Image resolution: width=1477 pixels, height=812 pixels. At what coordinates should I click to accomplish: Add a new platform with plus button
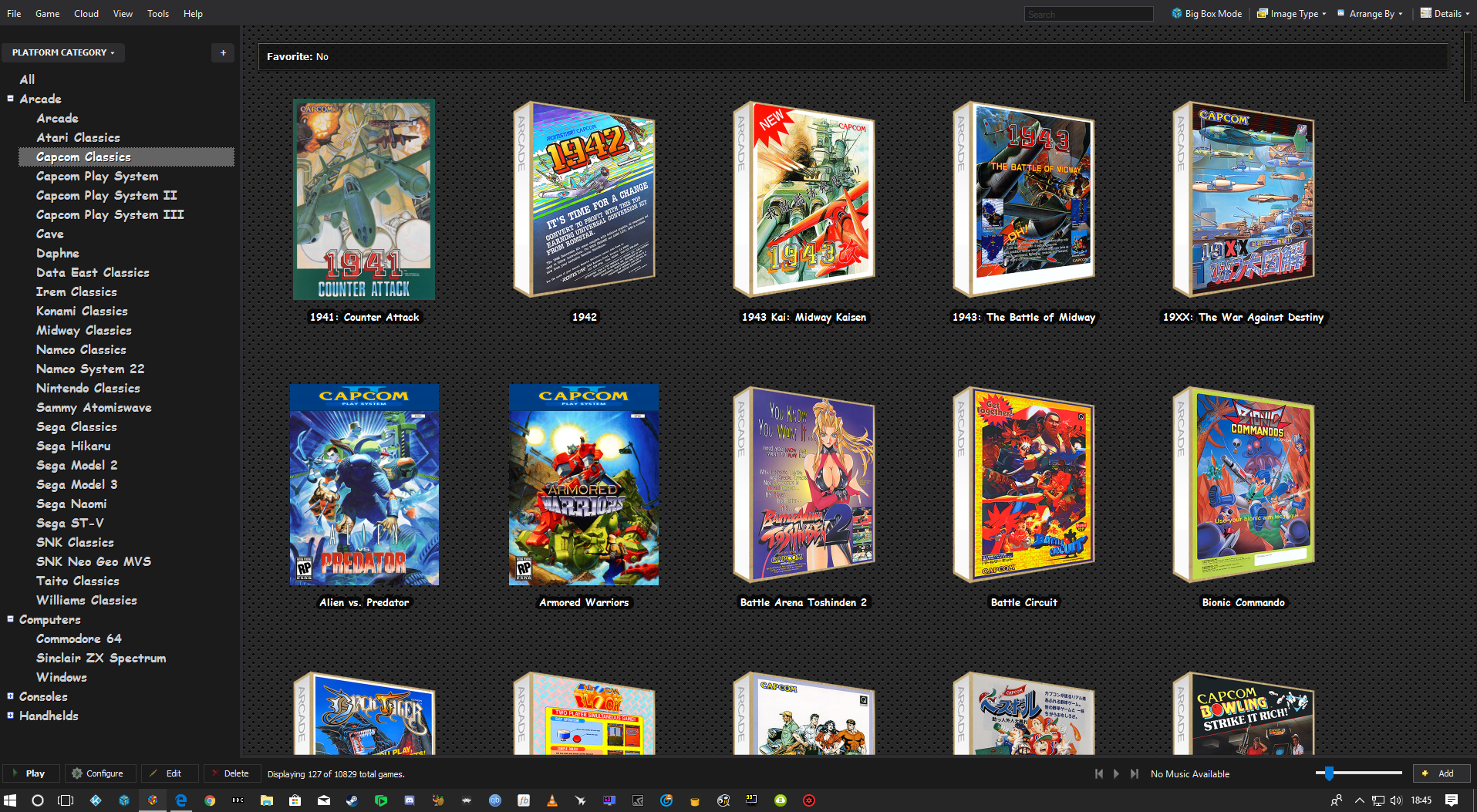coord(223,52)
